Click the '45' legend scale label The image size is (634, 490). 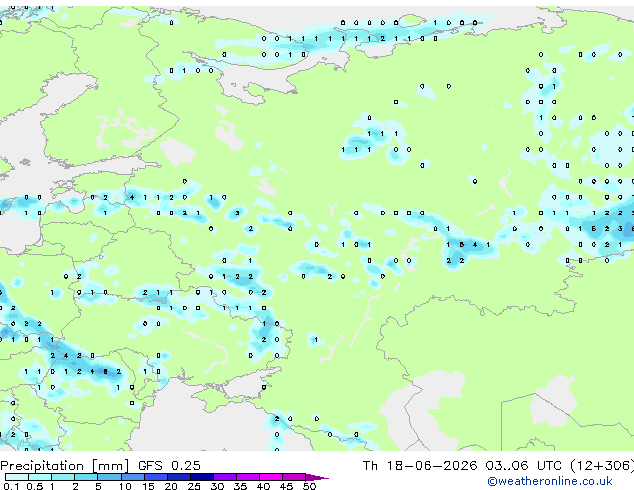click(x=286, y=486)
